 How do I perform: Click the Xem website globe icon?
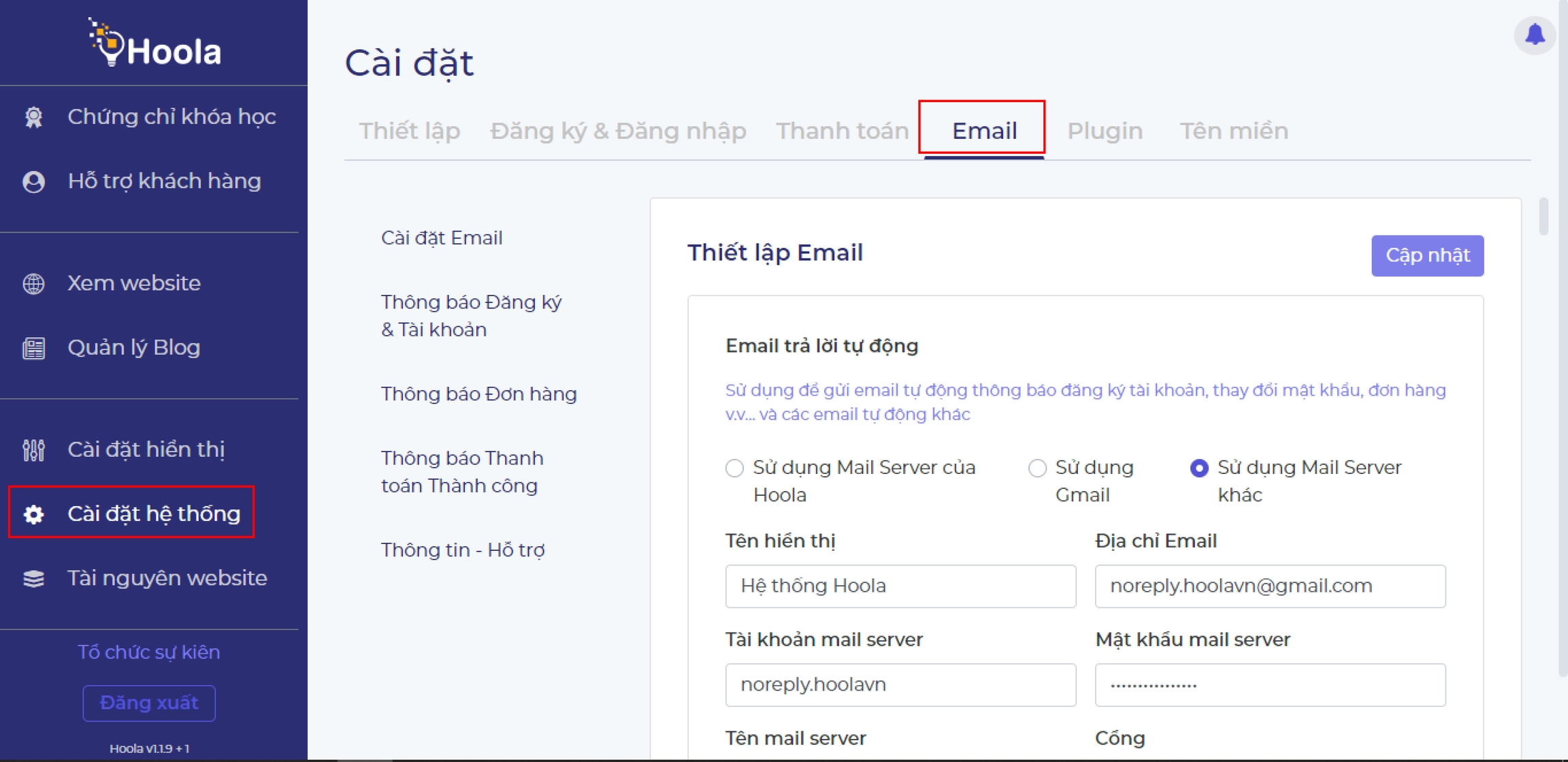pos(33,283)
